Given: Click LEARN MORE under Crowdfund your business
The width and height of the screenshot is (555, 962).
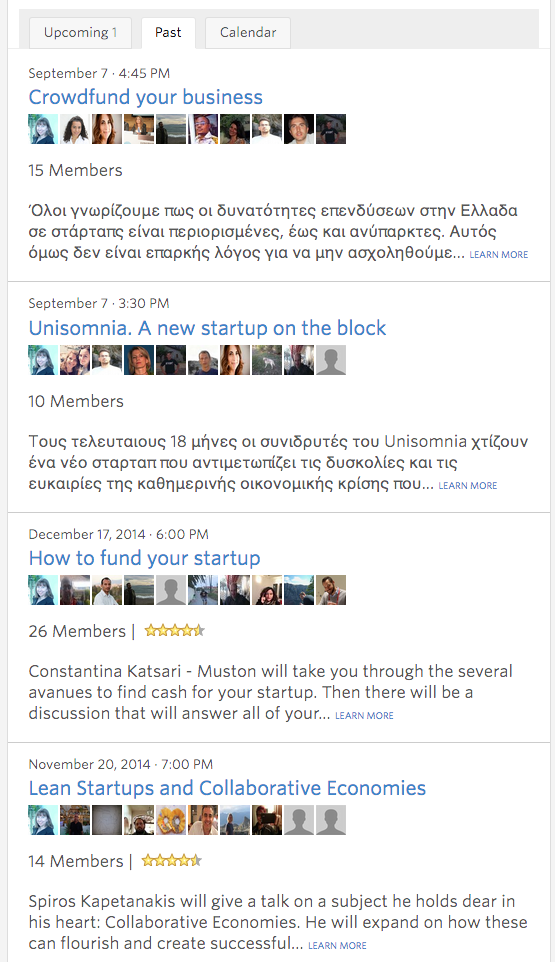Looking at the screenshot, I should coord(499,255).
